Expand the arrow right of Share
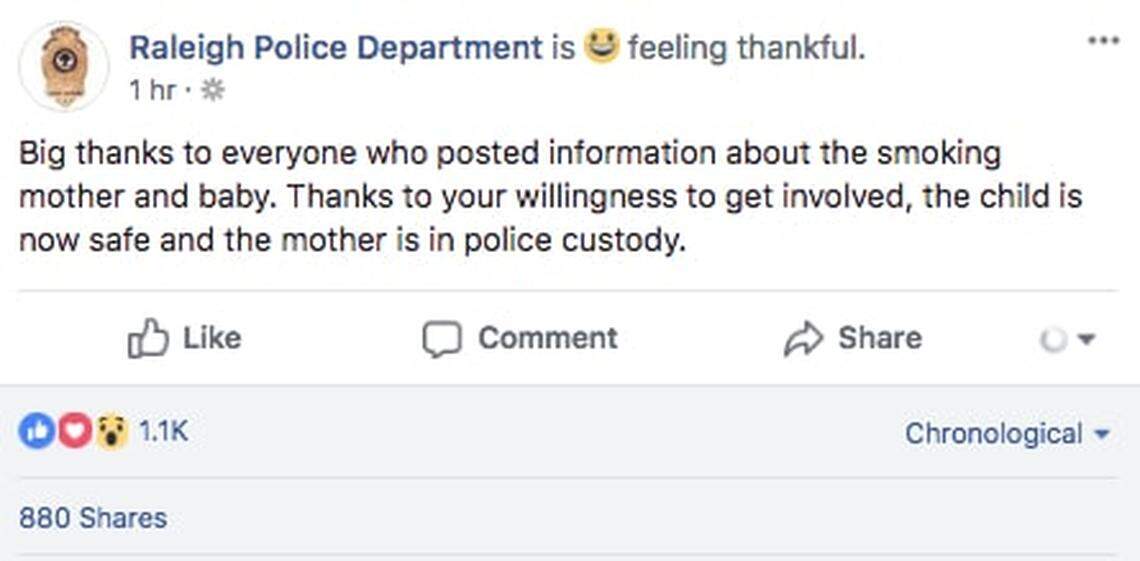Viewport: 1140px width, 561px height. tap(1088, 340)
